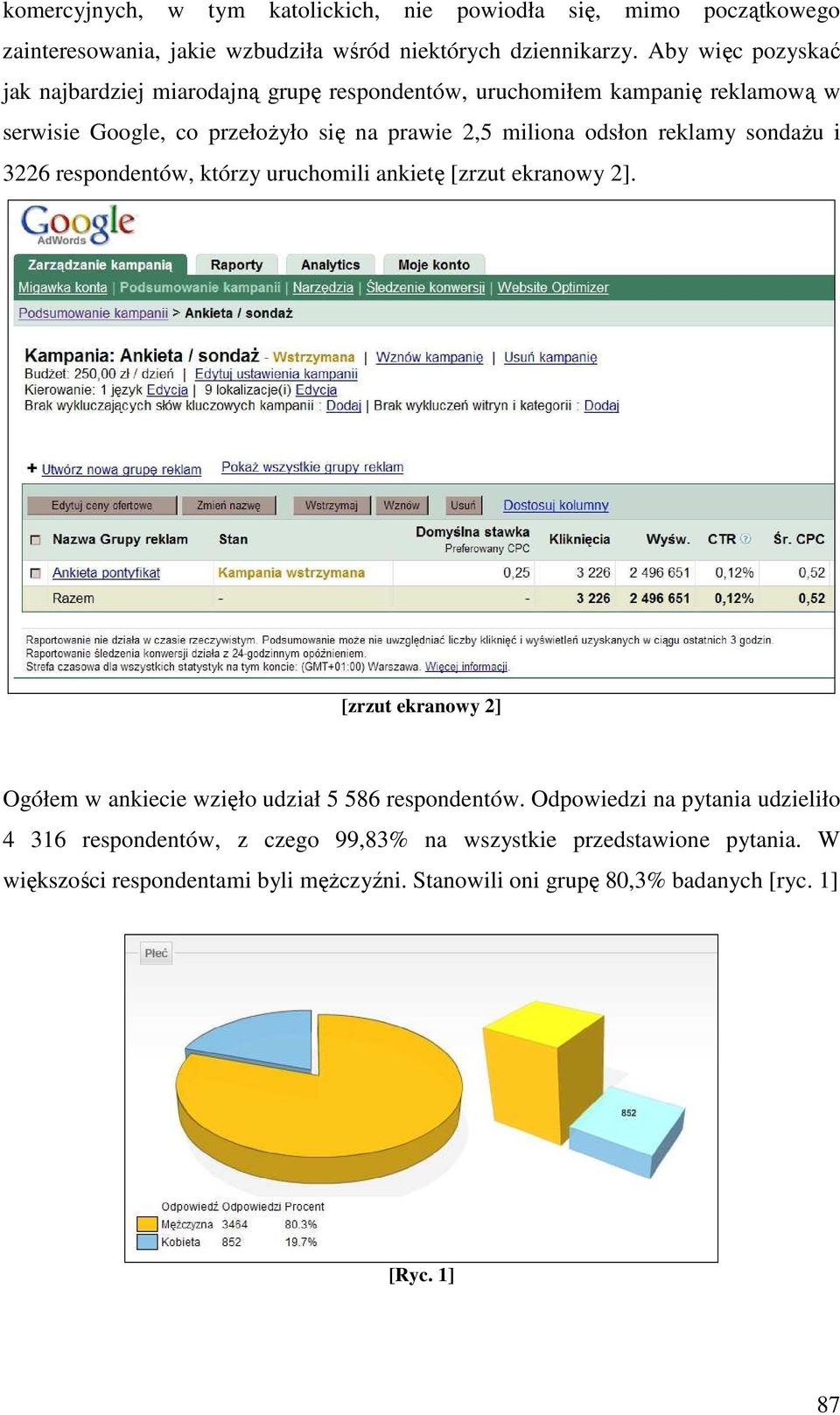Click the Wznów button
The width and height of the screenshot is (840, 1415).
tap(402, 505)
